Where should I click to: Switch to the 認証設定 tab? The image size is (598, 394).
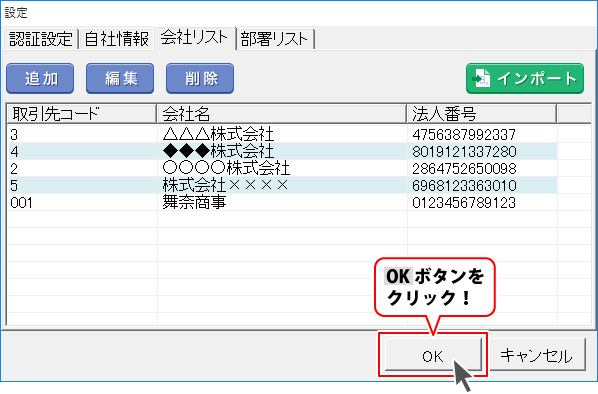click(41, 39)
